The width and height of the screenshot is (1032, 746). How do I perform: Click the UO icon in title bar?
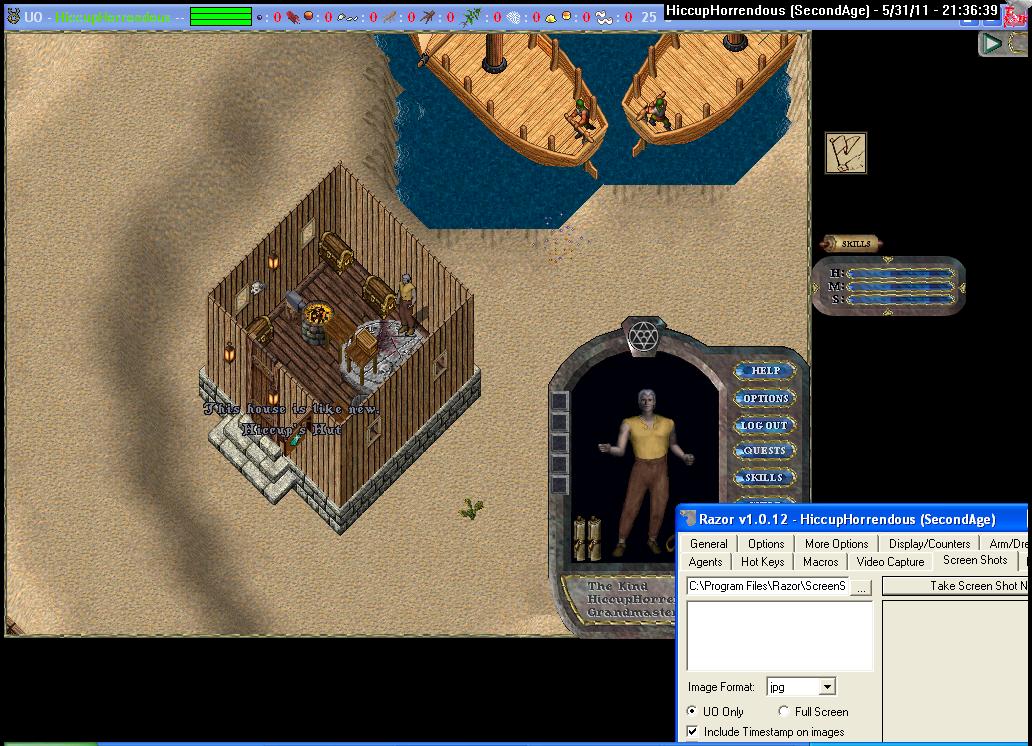tap(13, 16)
